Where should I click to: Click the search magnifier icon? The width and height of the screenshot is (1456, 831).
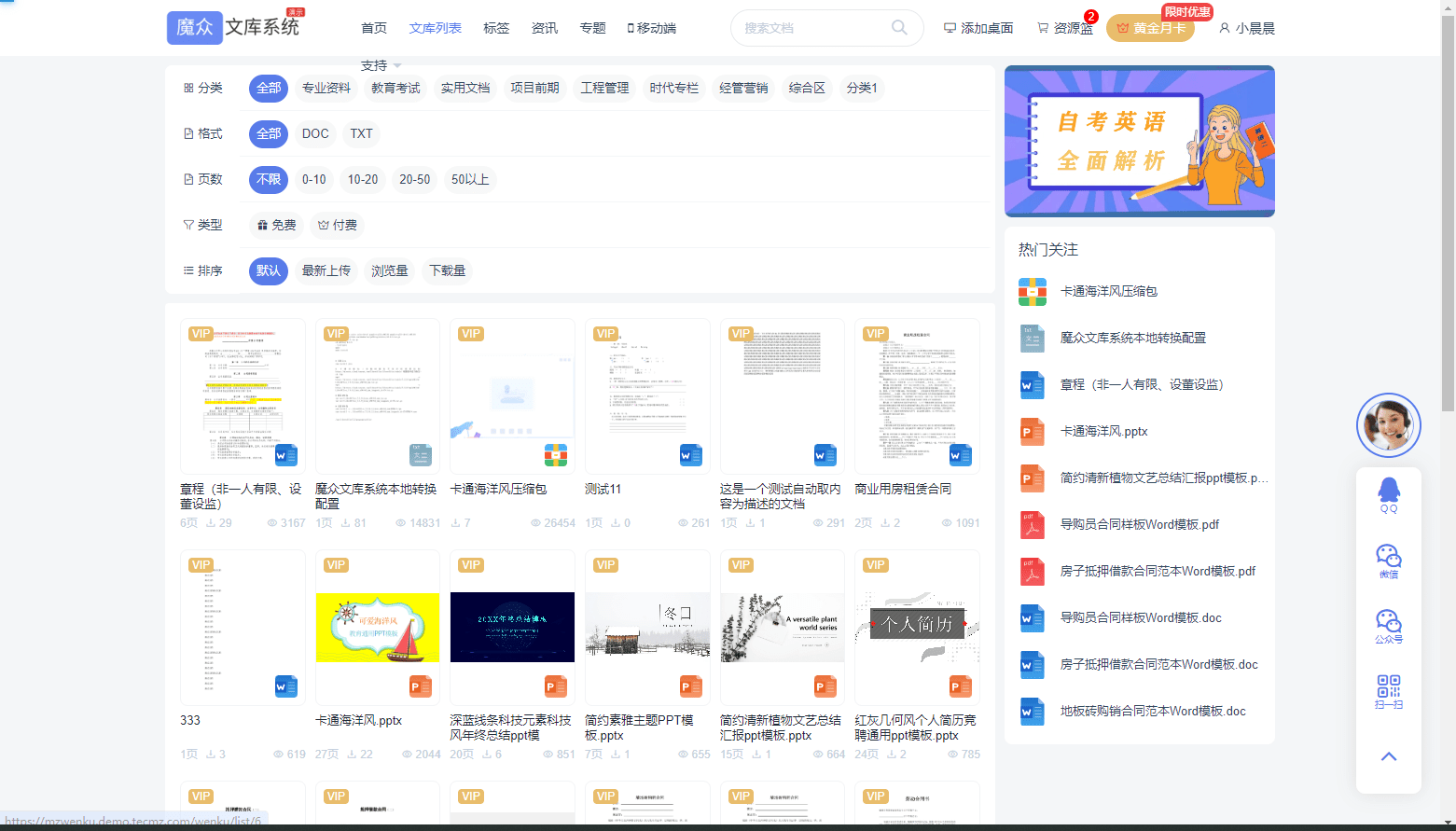click(x=898, y=28)
